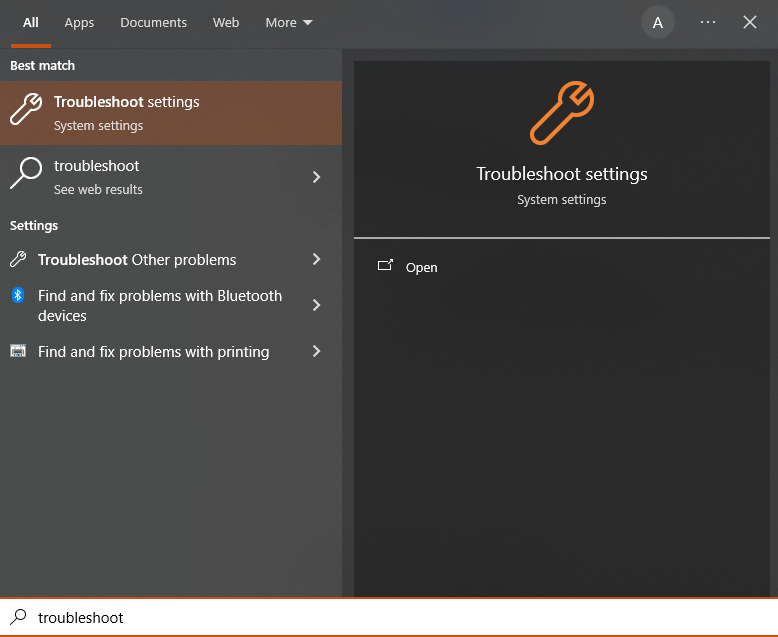778x637 pixels.
Task: Open the Troubleshoot settings best match result
Action: [x=171, y=113]
